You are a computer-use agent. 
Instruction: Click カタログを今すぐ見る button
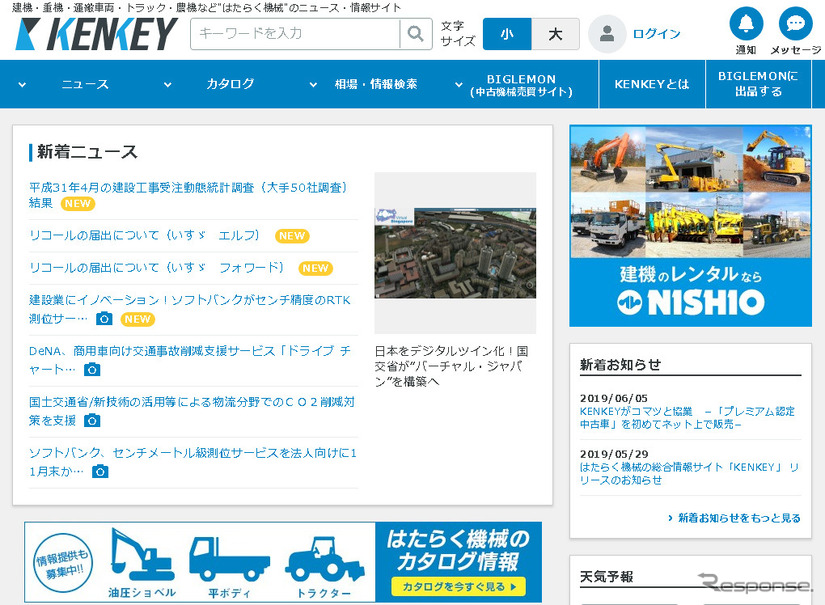[x=458, y=587]
